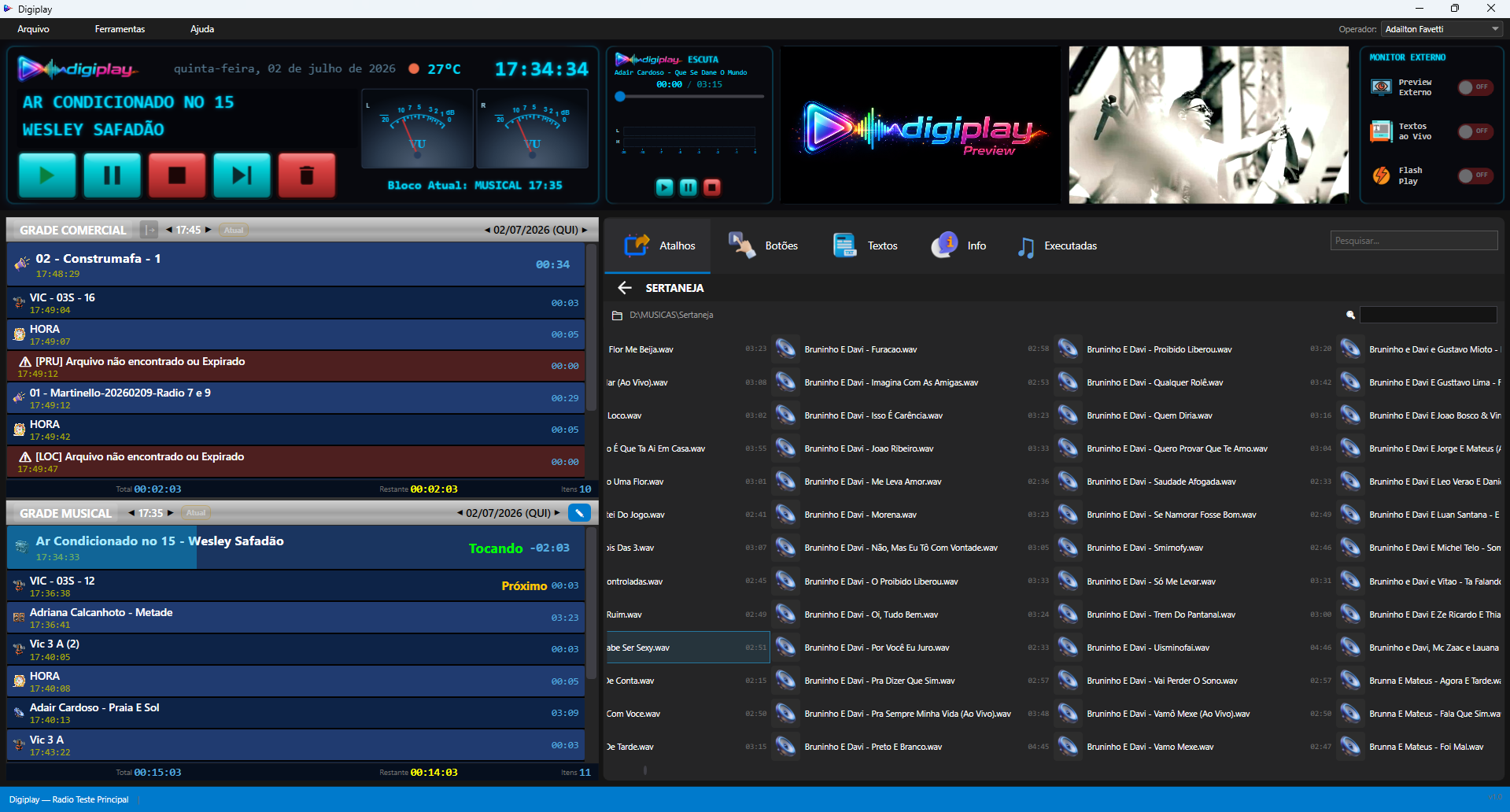Go to previous date in Grade Comercial

pyautogui.click(x=487, y=230)
